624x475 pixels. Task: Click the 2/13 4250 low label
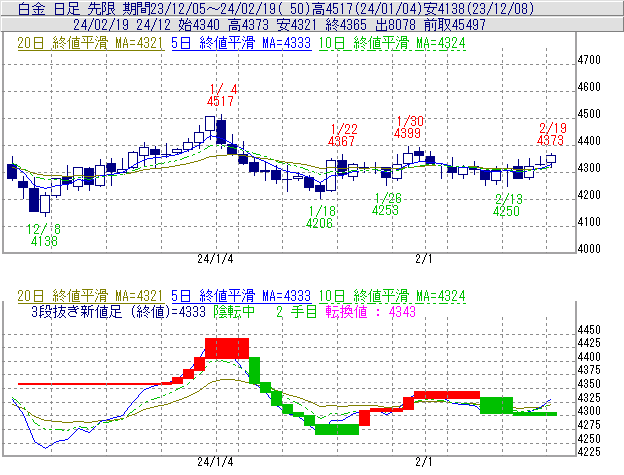click(507, 205)
